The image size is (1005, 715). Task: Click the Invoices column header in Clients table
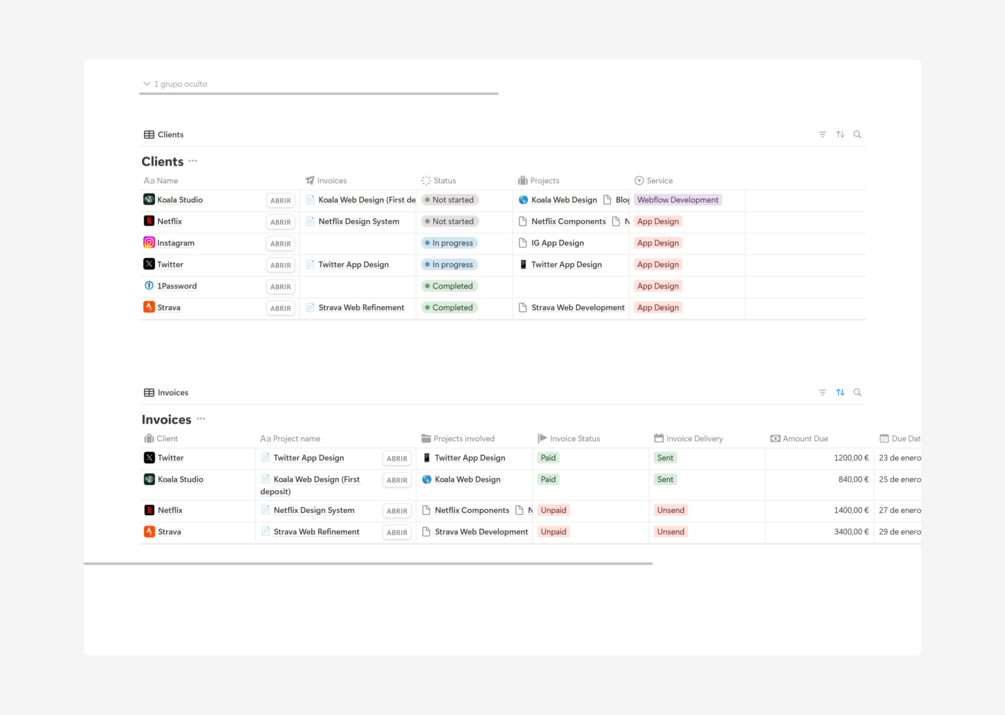(x=326, y=181)
